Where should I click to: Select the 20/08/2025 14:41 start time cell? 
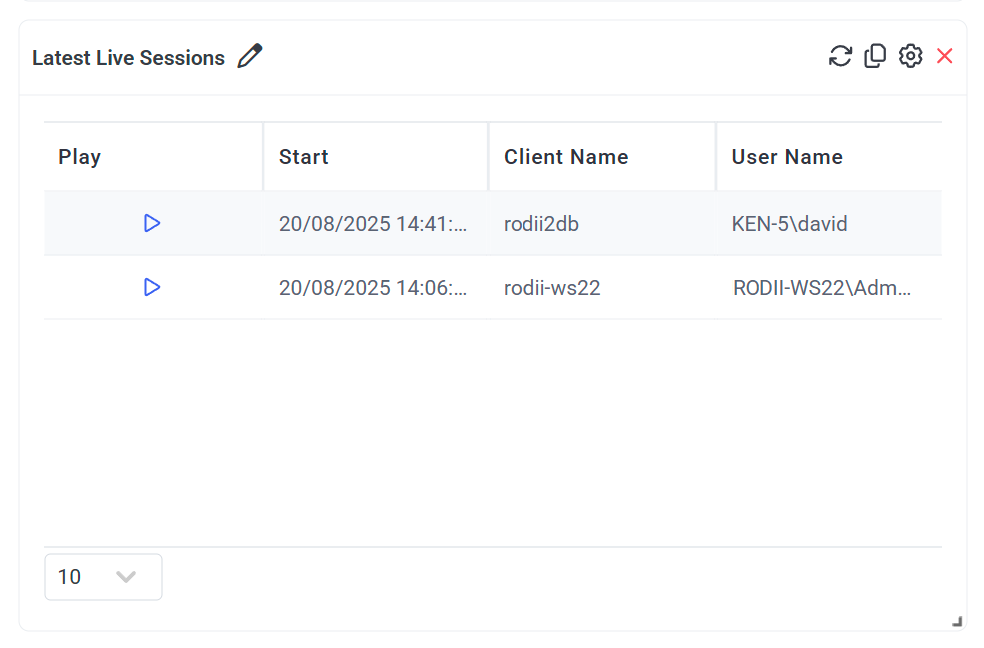pos(373,224)
